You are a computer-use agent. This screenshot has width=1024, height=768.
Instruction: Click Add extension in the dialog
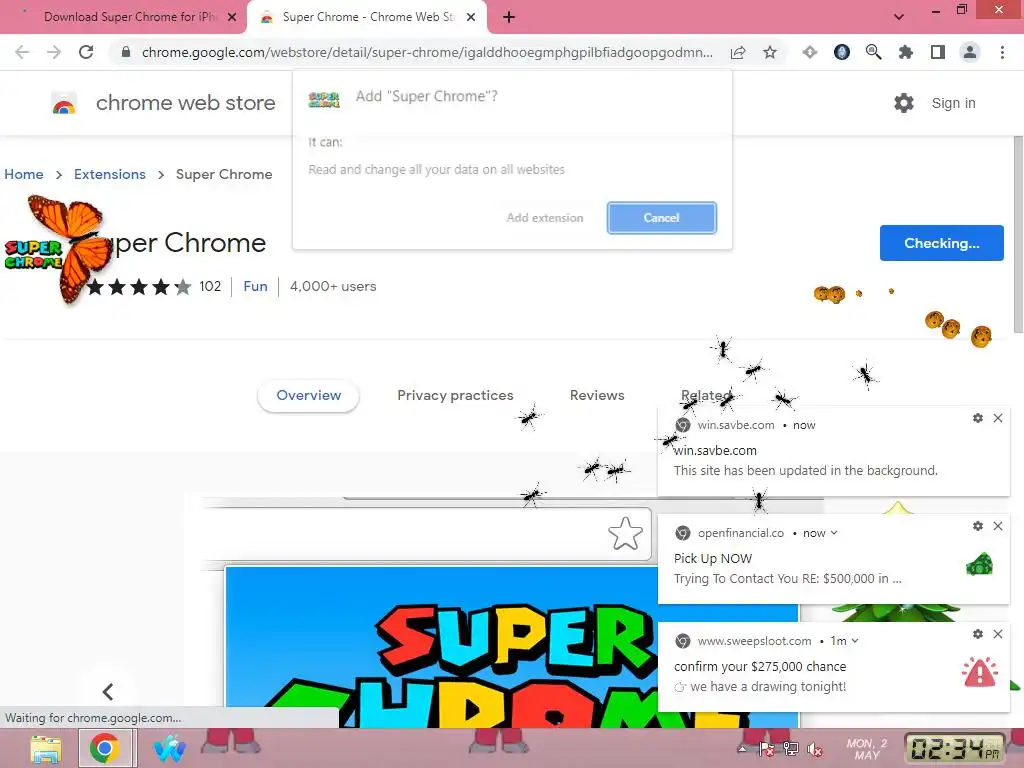pyautogui.click(x=545, y=218)
